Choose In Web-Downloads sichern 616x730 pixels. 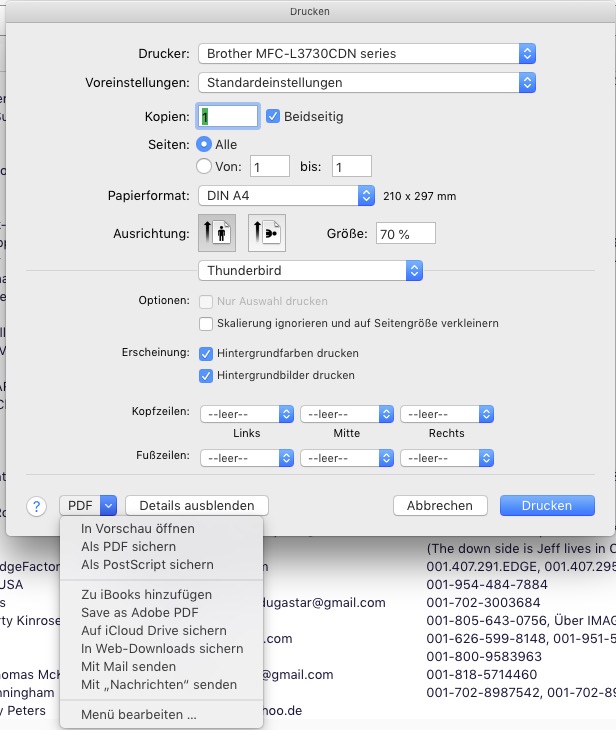162,649
